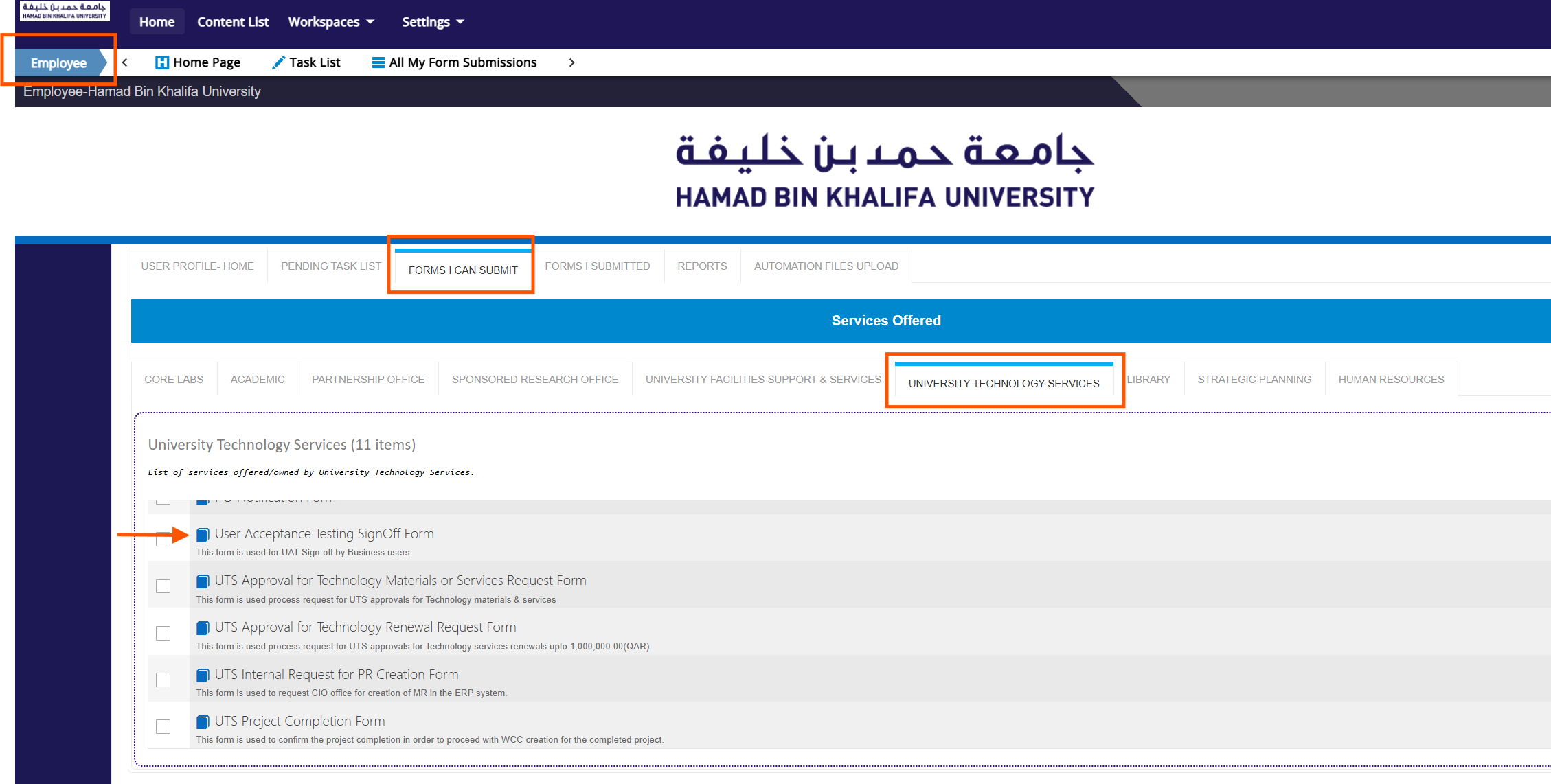This screenshot has height=784, width=1551.
Task: Click the User Acceptance Testing SignOff form icon
Action: coord(203,535)
